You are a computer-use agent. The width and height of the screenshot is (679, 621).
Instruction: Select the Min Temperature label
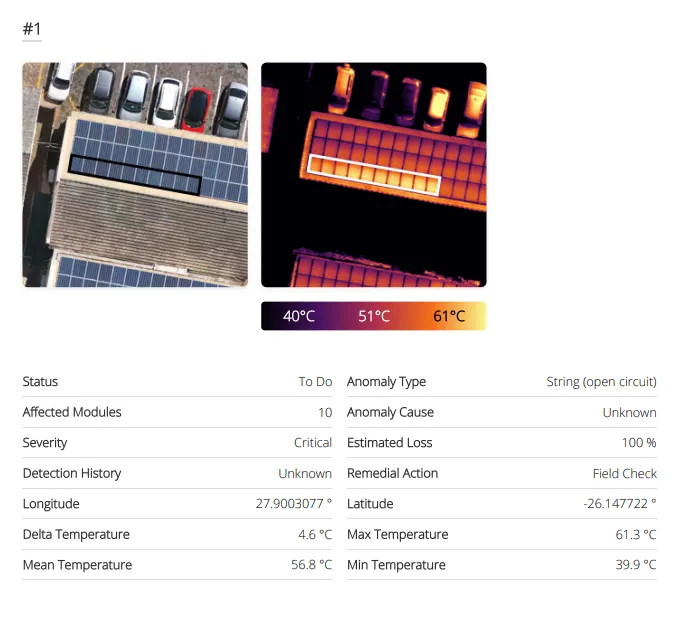(x=396, y=565)
